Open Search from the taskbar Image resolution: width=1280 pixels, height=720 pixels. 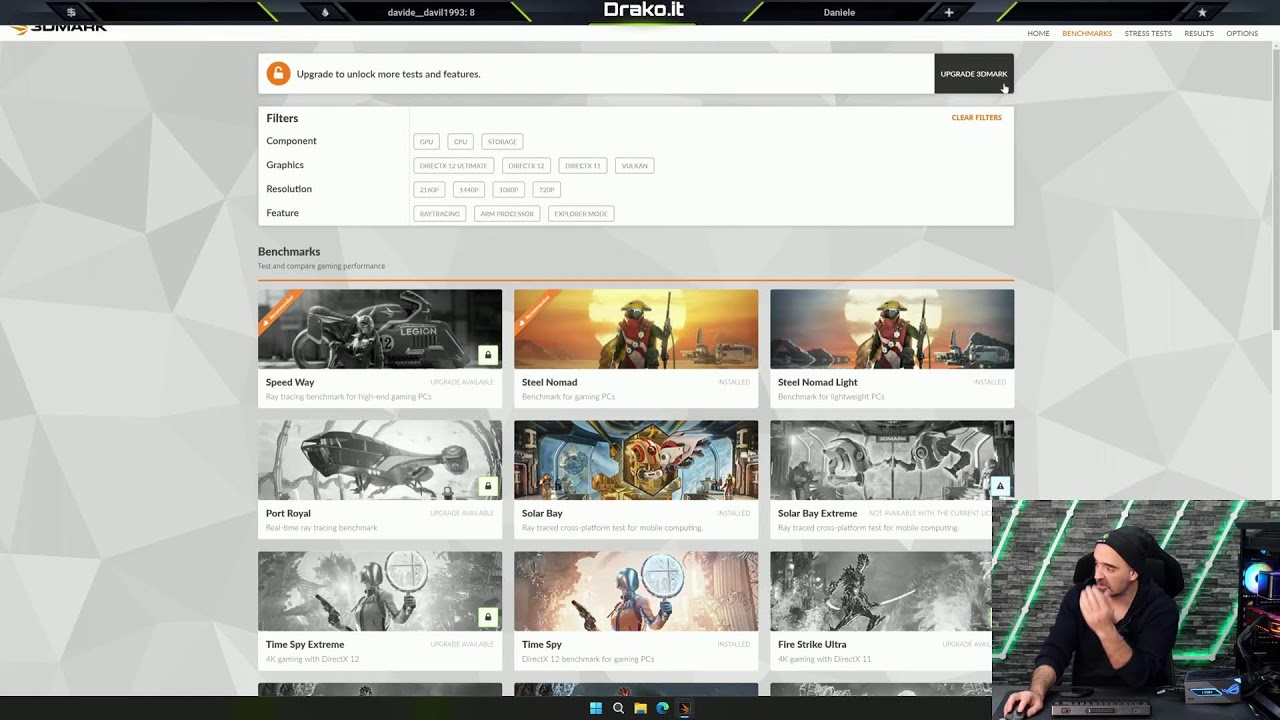[618, 708]
